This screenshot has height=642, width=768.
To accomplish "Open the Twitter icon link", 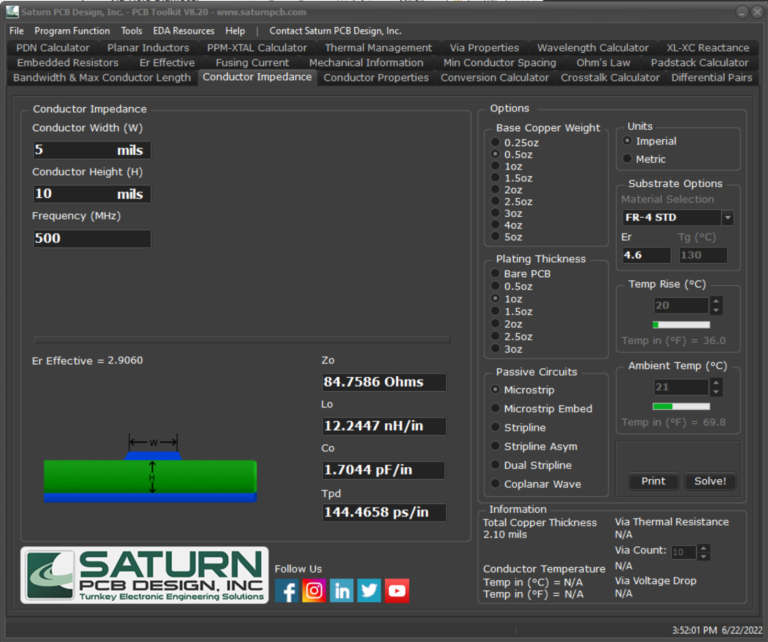I will (369, 591).
